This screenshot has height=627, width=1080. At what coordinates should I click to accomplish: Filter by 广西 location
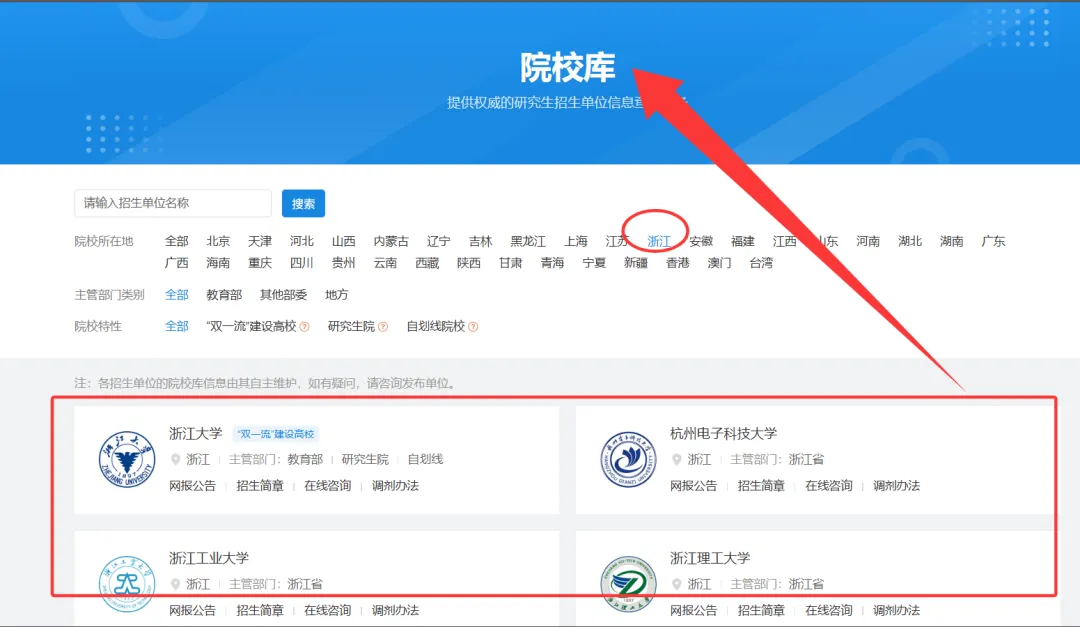tap(176, 263)
